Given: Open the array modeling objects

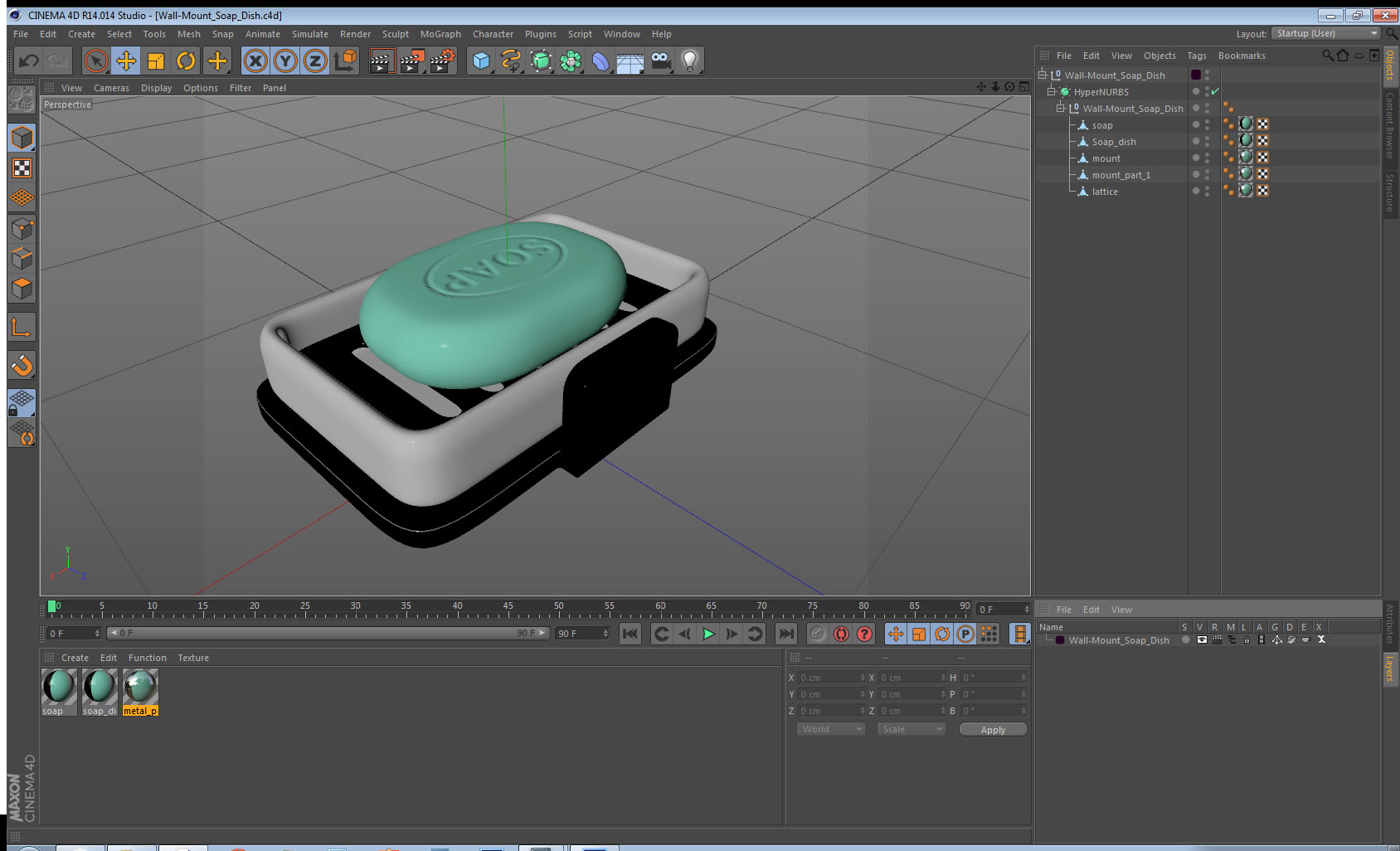Looking at the screenshot, I should (571, 61).
